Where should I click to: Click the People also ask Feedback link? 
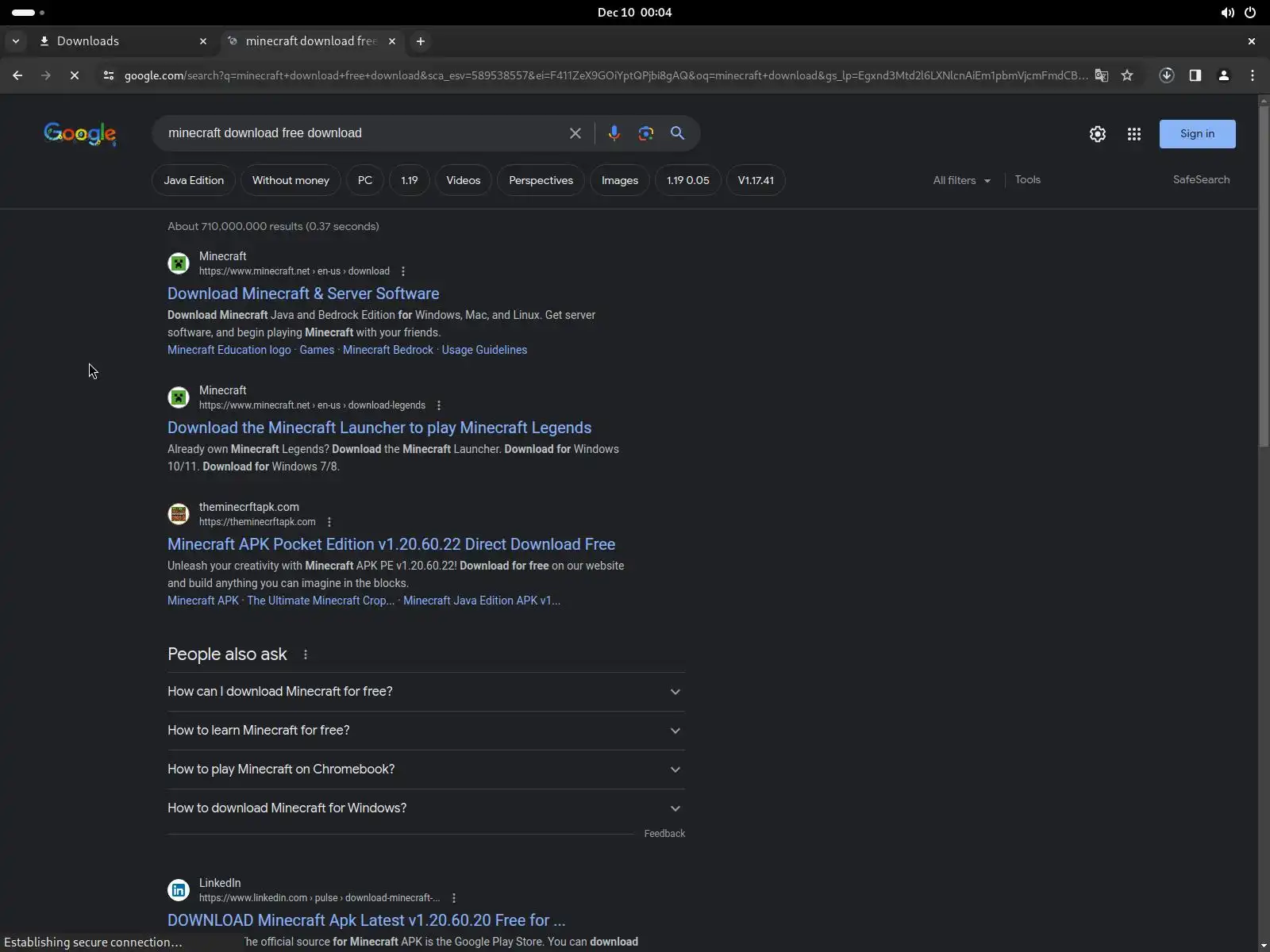[664, 834]
